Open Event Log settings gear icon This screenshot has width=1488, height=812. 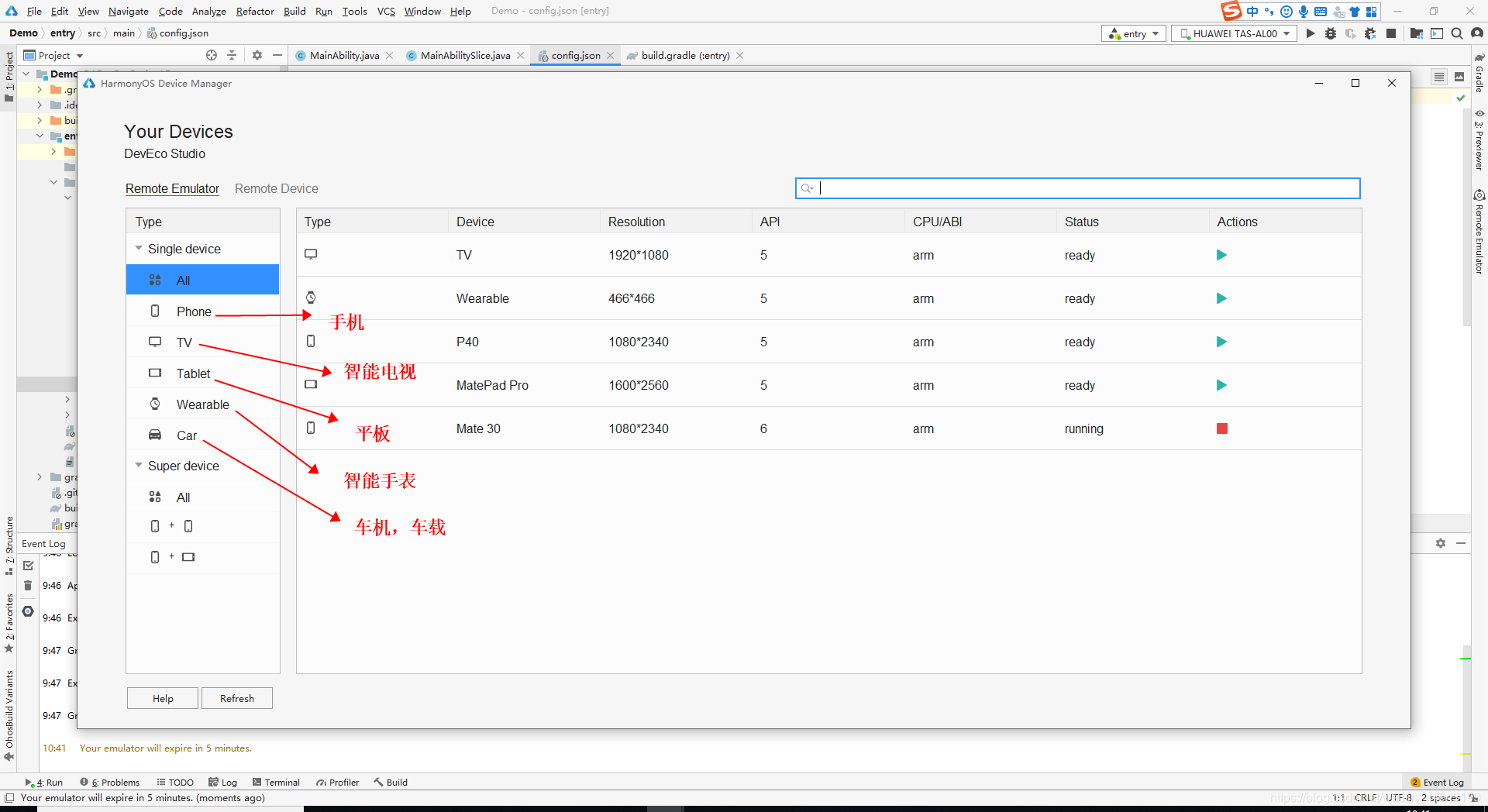(1441, 543)
